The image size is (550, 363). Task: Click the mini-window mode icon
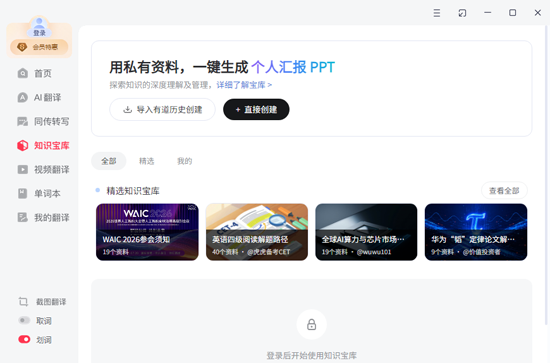pyautogui.click(x=462, y=13)
